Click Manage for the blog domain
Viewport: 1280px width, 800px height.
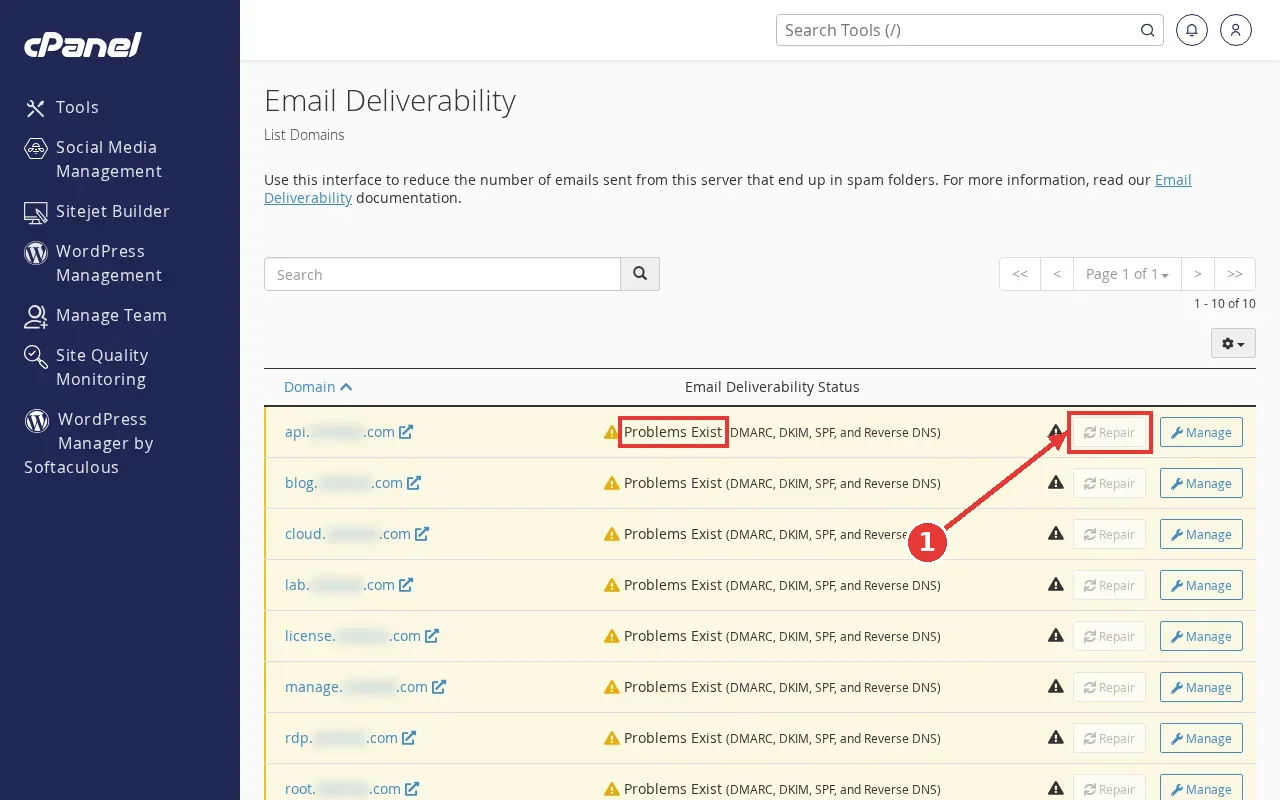point(1201,483)
